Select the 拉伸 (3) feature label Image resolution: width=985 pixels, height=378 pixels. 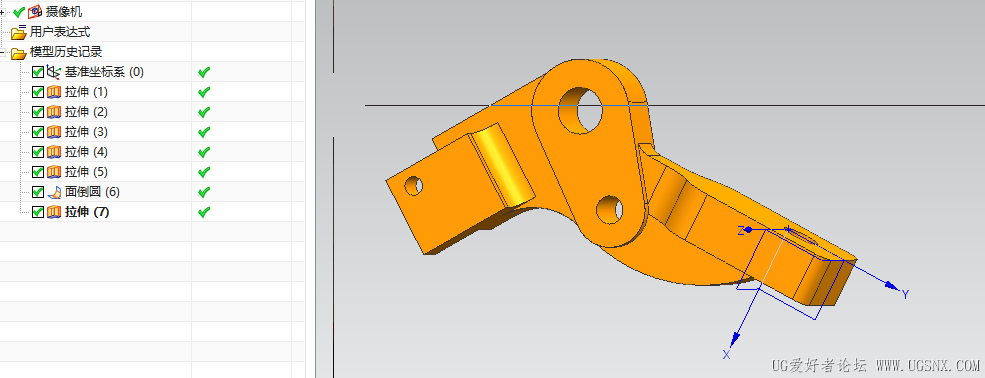tap(87, 132)
